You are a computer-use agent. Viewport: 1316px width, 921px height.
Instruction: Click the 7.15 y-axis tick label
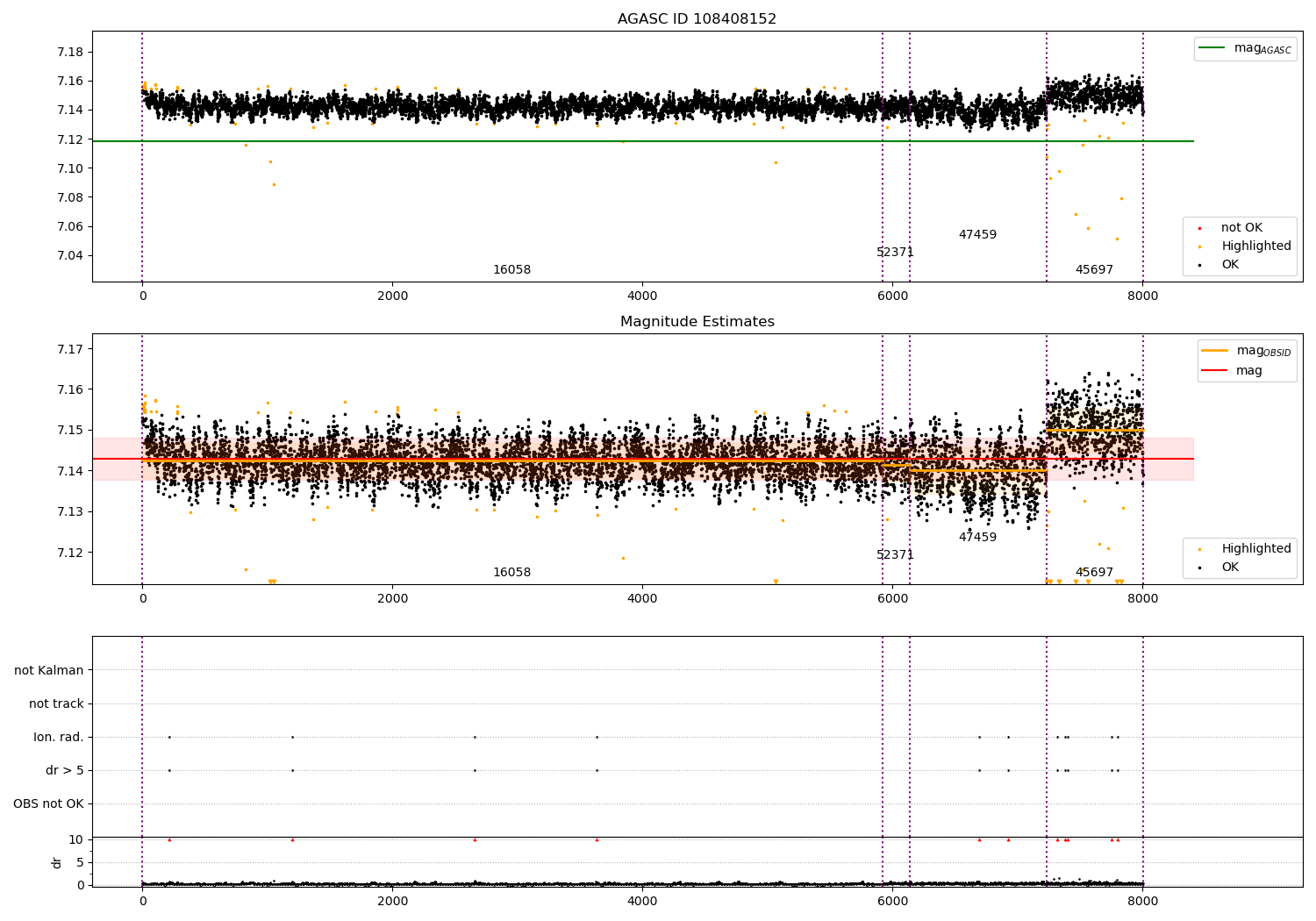coord(69,430)
